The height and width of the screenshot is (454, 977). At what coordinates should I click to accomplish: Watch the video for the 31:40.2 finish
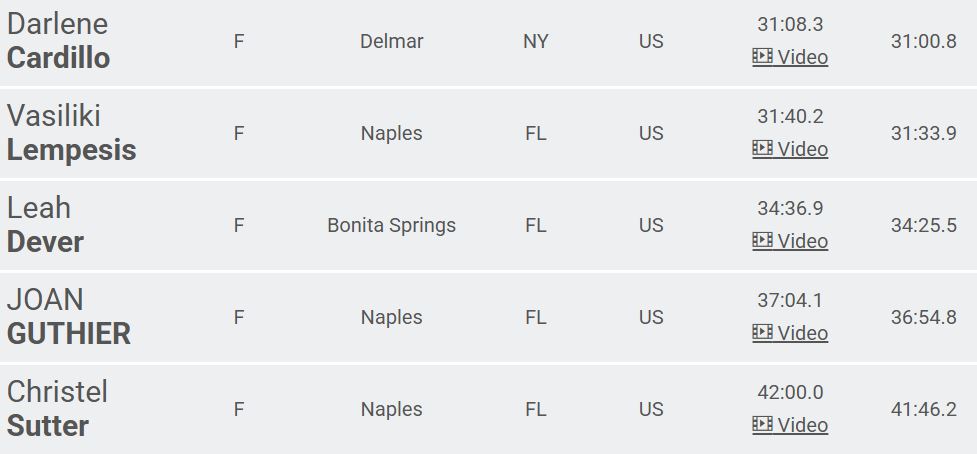click(x=802, y=149)
